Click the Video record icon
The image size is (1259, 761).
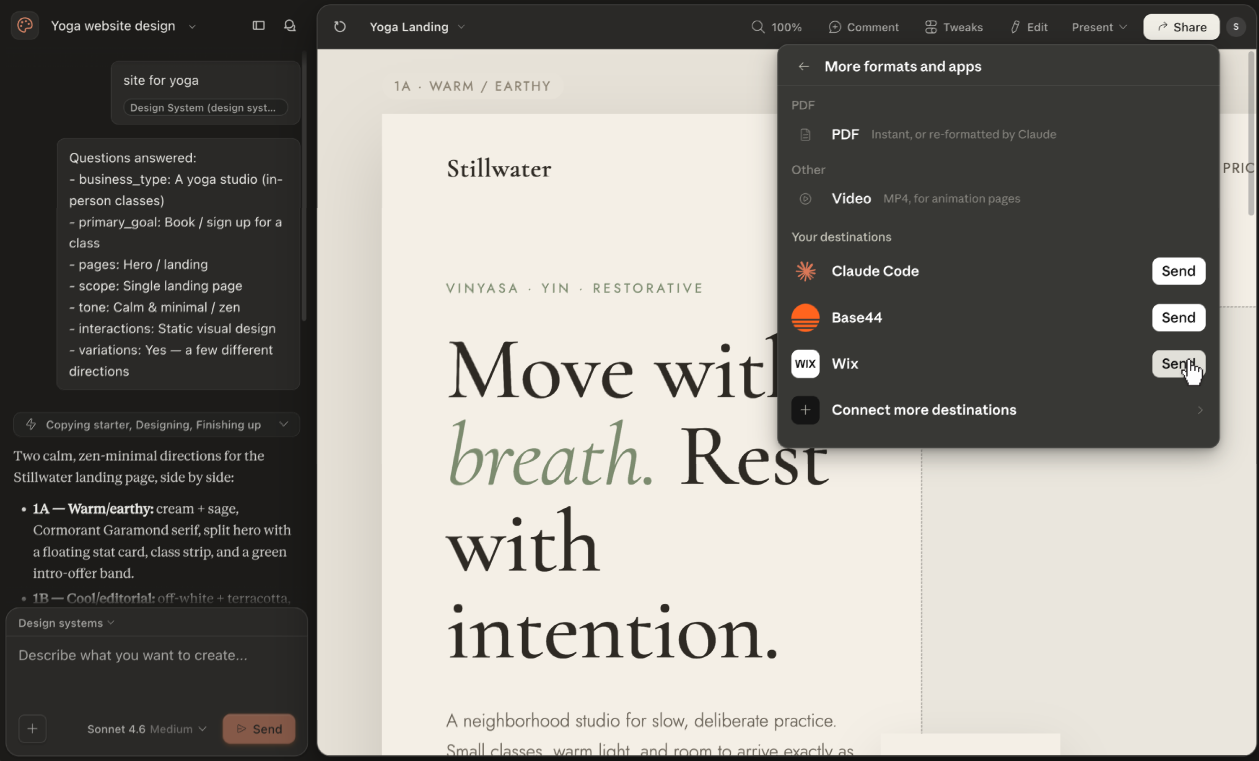click(805, 199)
